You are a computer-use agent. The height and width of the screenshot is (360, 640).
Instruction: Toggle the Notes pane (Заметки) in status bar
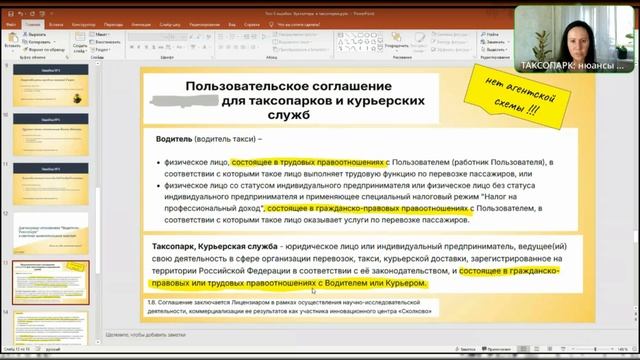click(465, 349)
